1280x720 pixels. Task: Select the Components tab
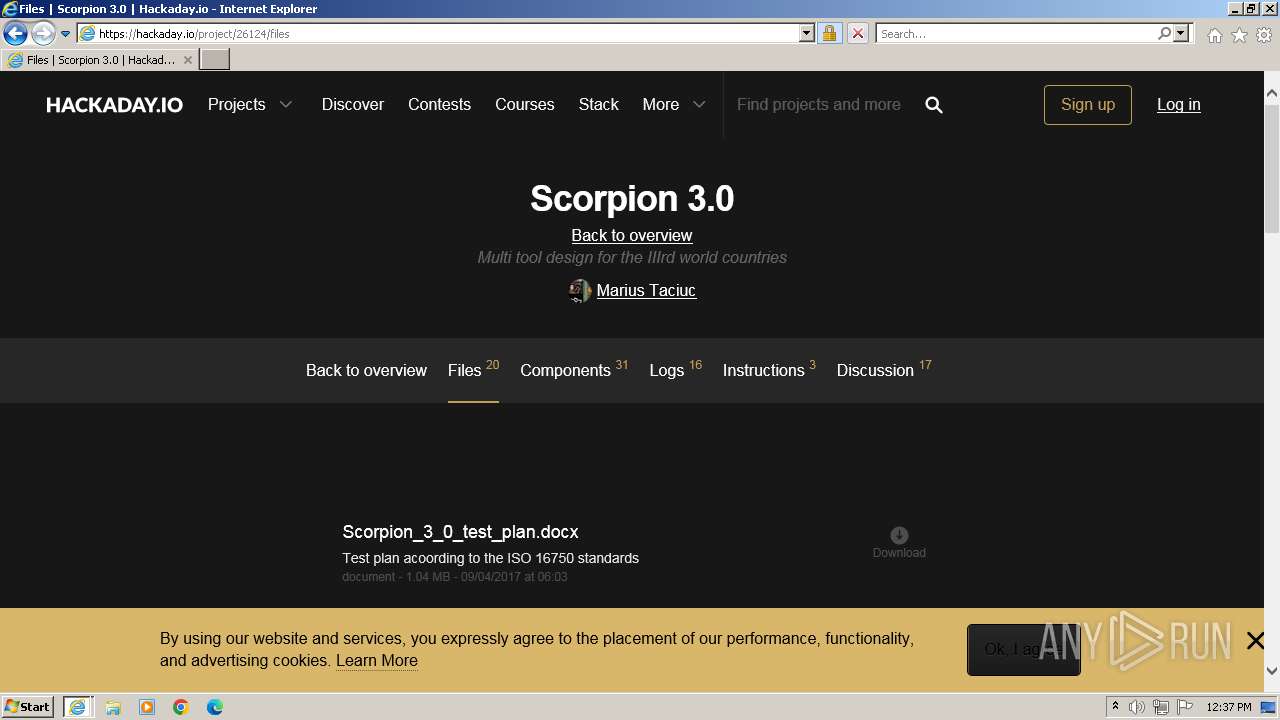[574, 370]
